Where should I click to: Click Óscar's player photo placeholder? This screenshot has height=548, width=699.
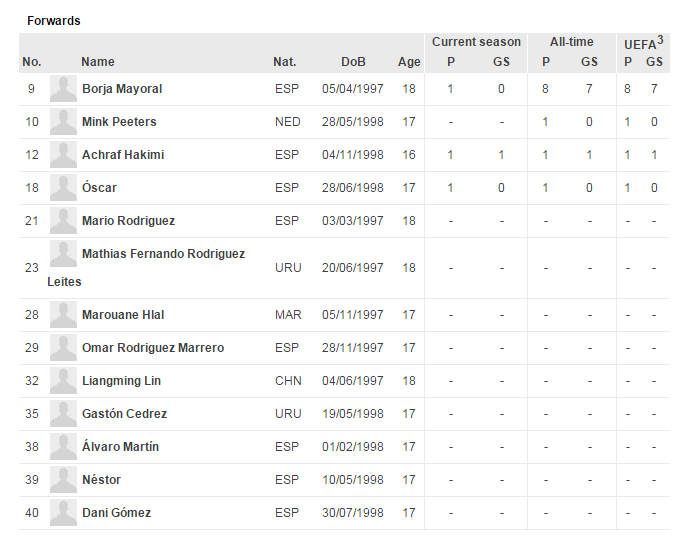[63, 188]
